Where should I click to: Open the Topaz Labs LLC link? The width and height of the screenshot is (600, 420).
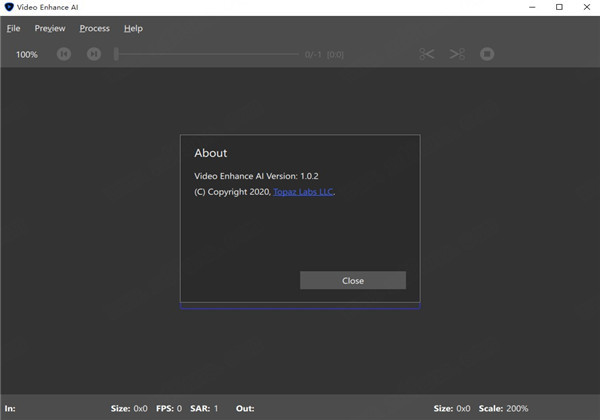click(x=303, y=192)
